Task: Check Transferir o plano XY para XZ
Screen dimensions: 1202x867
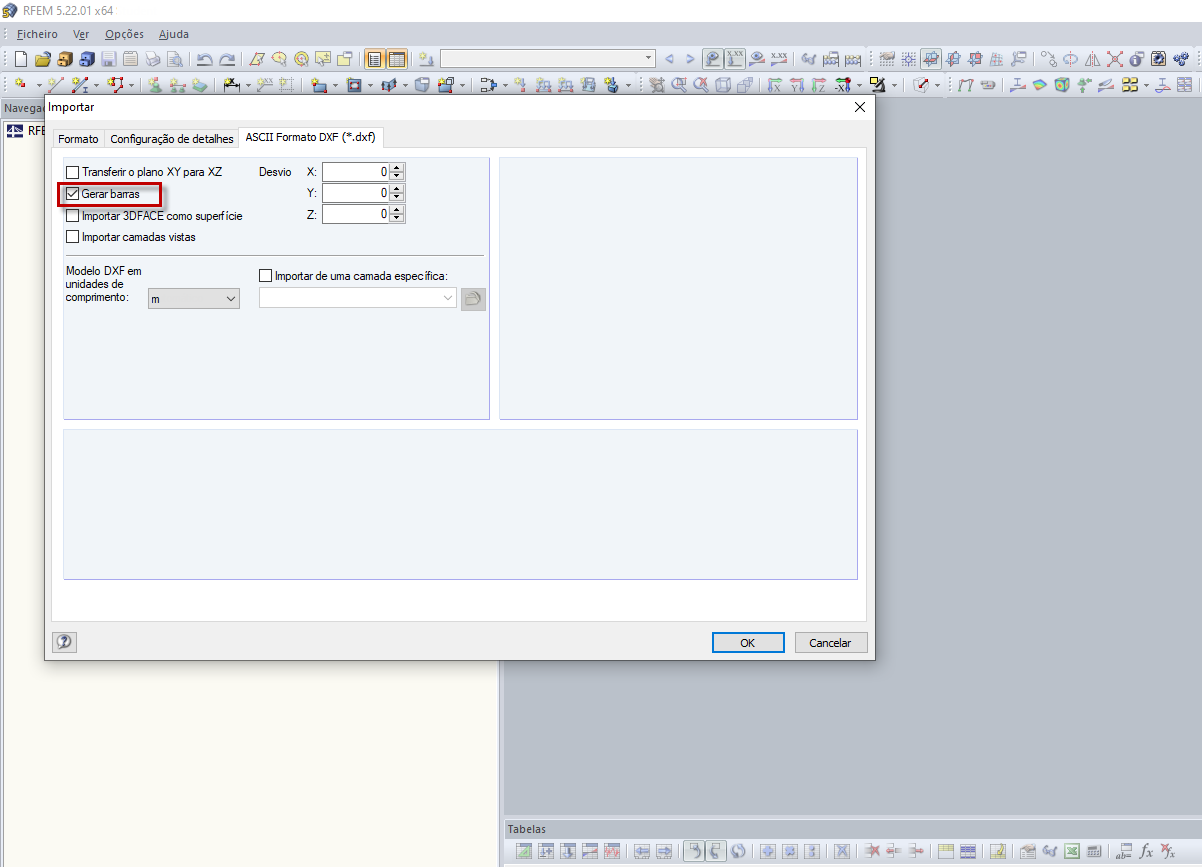Action: point(72,171)
